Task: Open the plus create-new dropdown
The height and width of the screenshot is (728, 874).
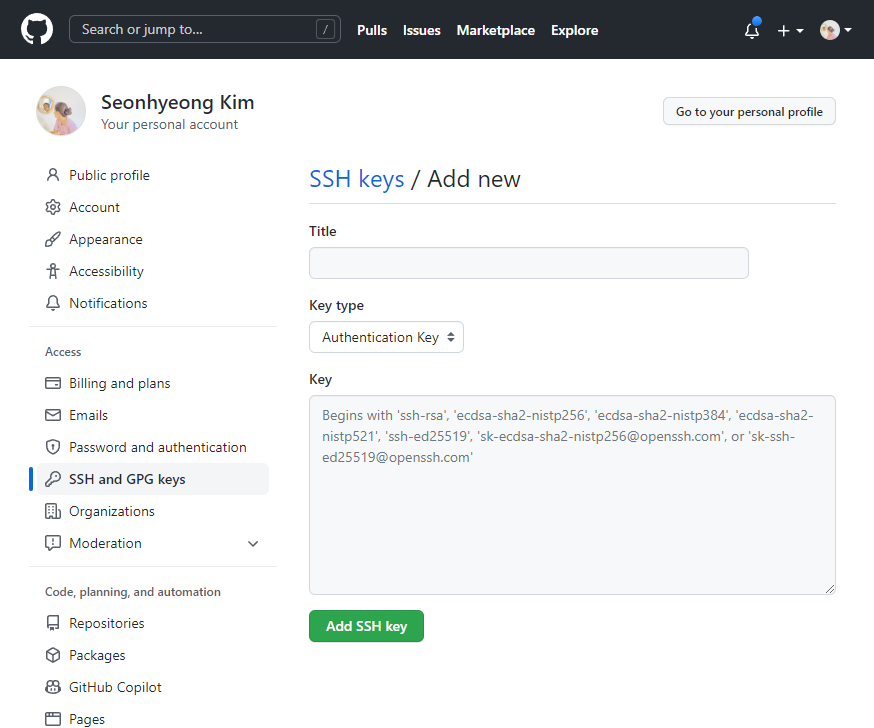Action: point(790,31)
